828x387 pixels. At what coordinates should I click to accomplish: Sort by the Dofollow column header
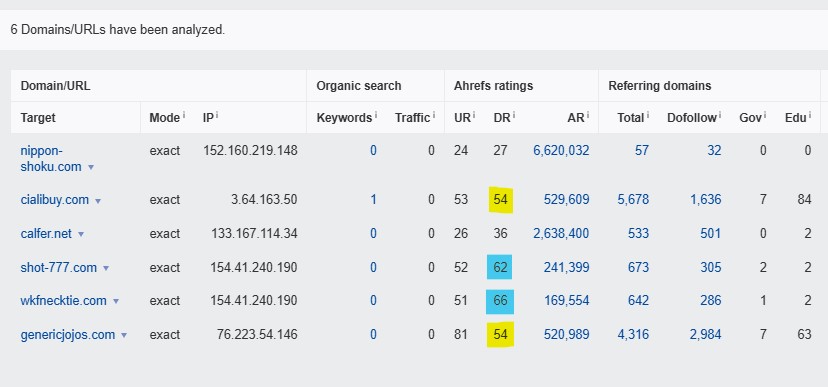point(692,118)
